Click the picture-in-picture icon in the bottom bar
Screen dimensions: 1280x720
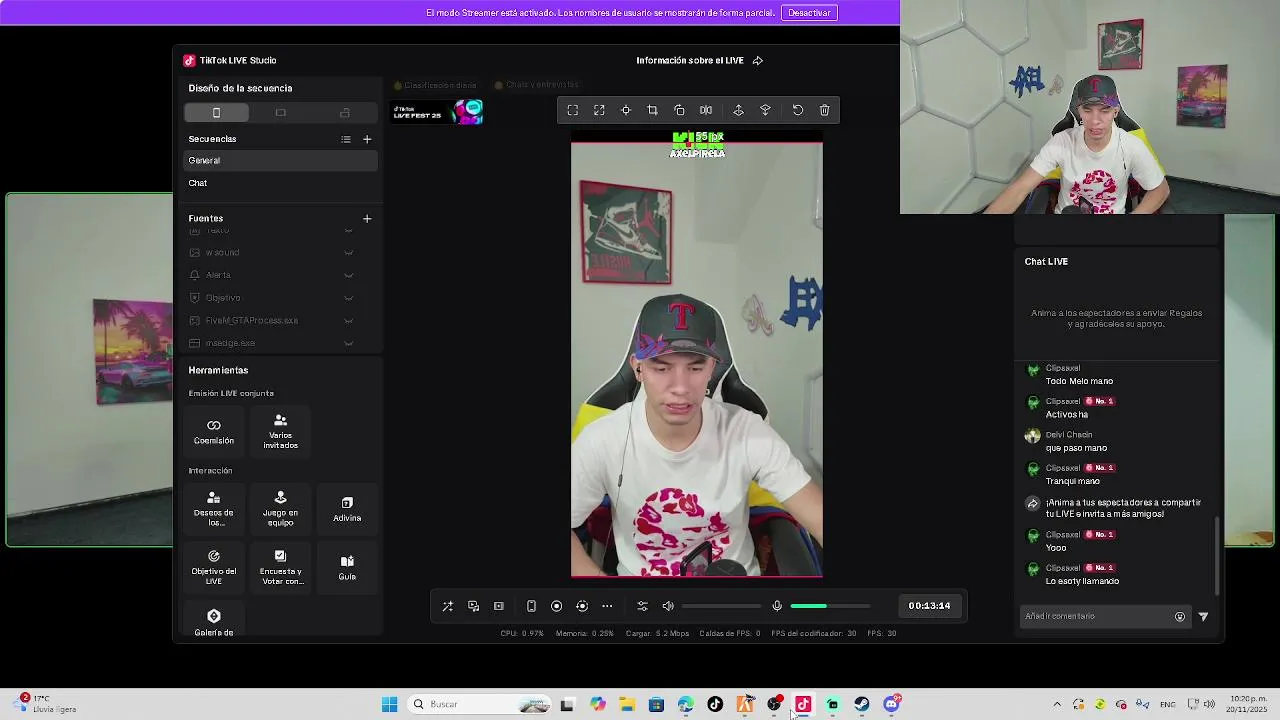[473, 606]
